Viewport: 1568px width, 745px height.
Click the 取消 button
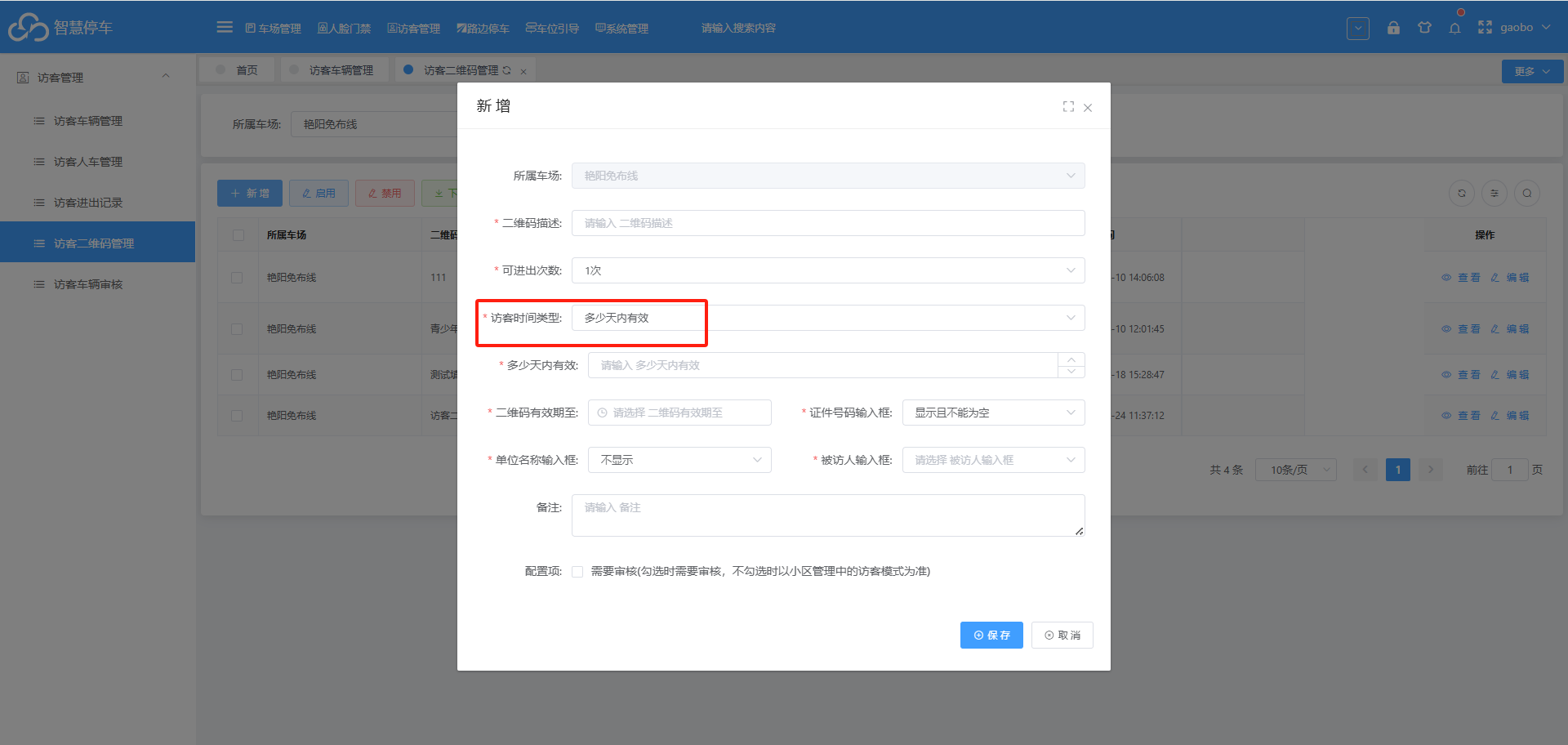pos(1062,635)
